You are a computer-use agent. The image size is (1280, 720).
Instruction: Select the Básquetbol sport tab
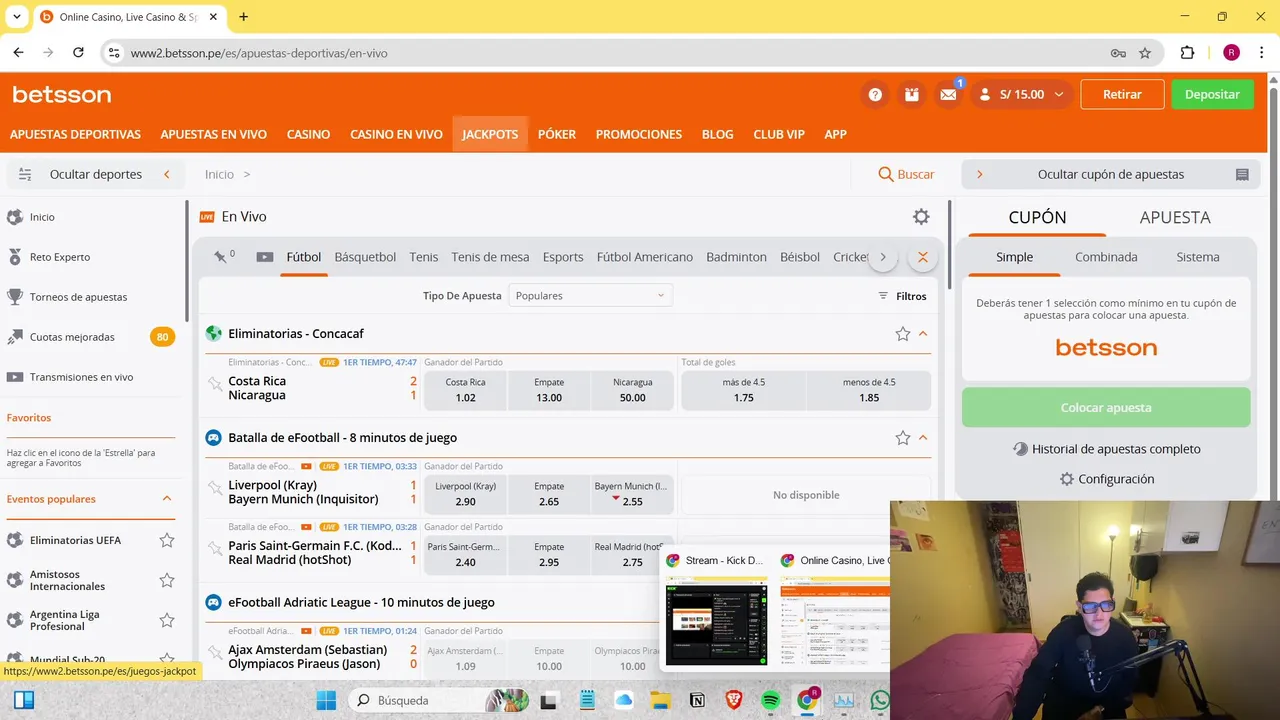365,257
